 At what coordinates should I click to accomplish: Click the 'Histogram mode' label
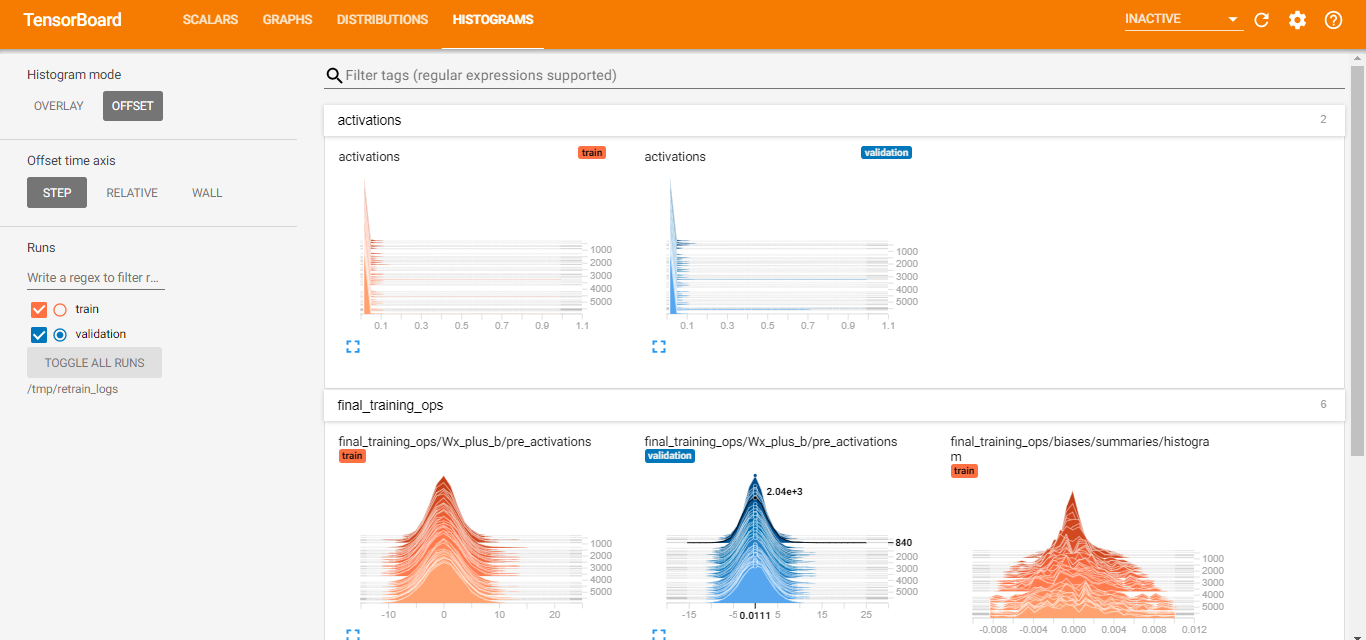[x=74, y=75]
